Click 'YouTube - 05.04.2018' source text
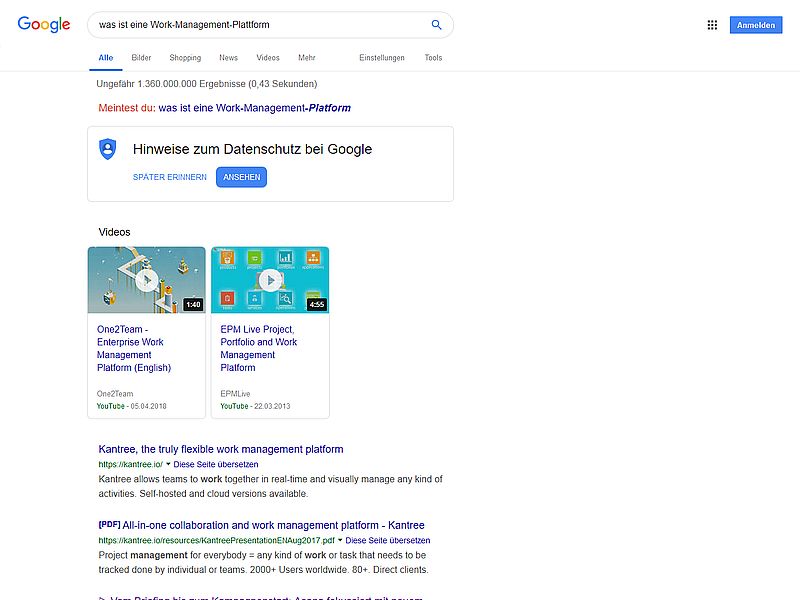Screen dimensions: 800x600 (x=132, y=406)
